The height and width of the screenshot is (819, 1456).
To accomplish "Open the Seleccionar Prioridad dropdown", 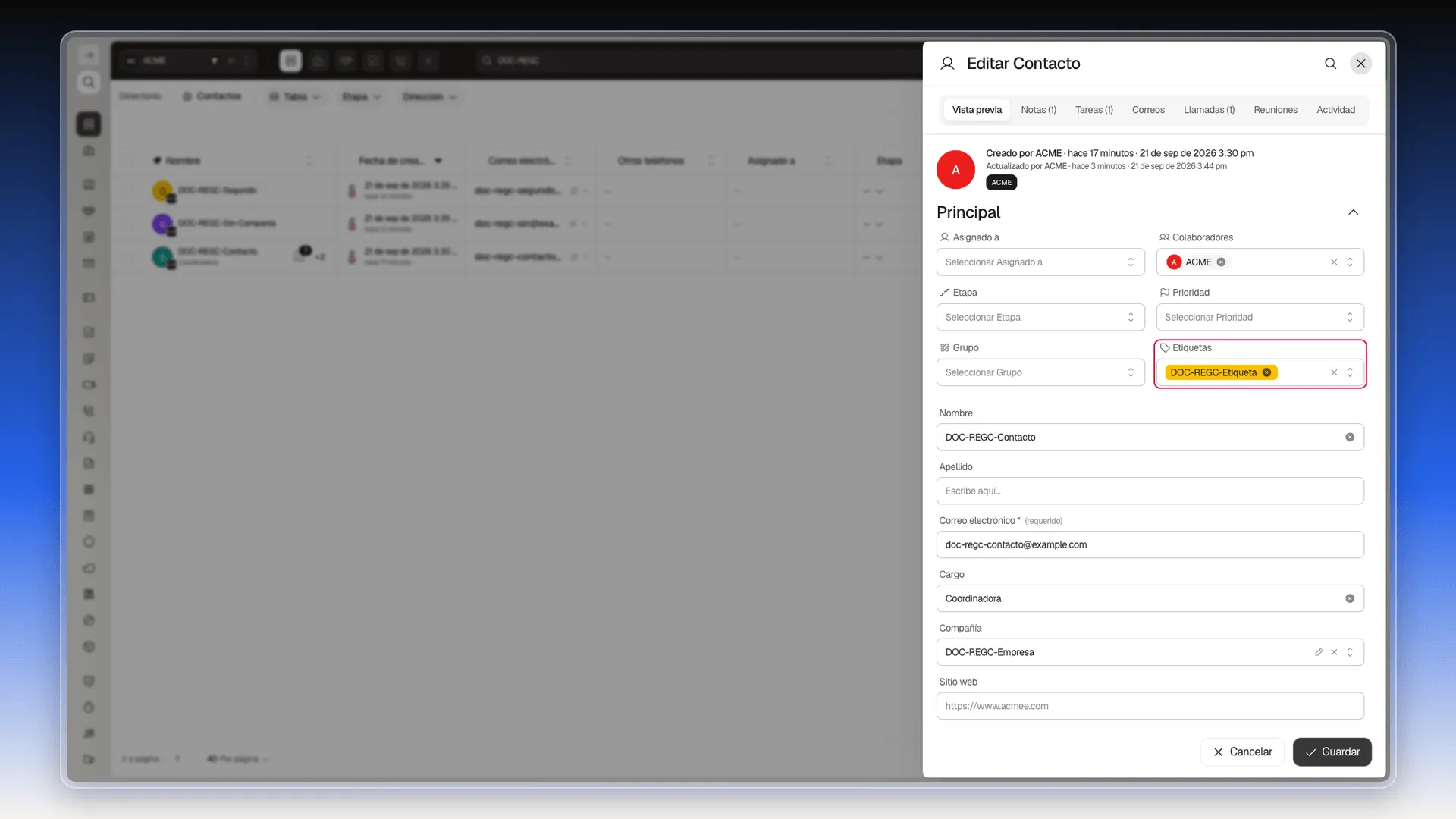I will 1260,318.
